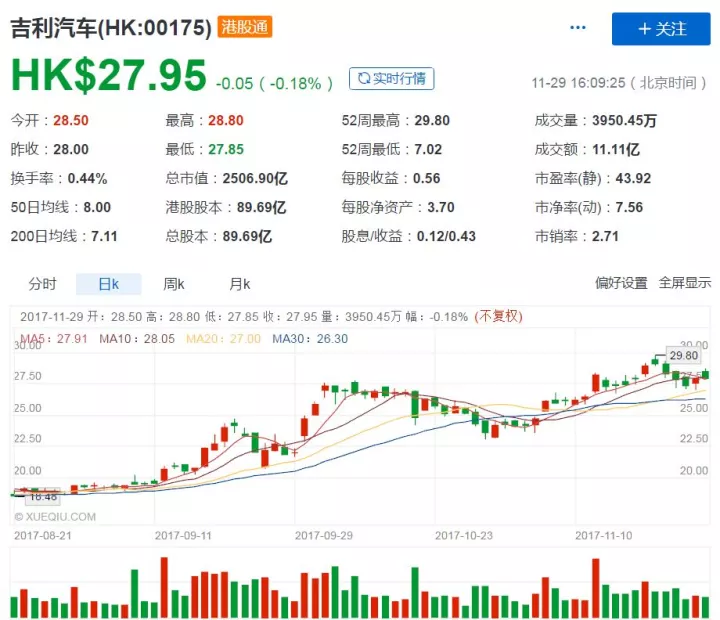Click the 2017-11-10 date axis label
This screenshot has height=620, width=720.
pos(604,535)
